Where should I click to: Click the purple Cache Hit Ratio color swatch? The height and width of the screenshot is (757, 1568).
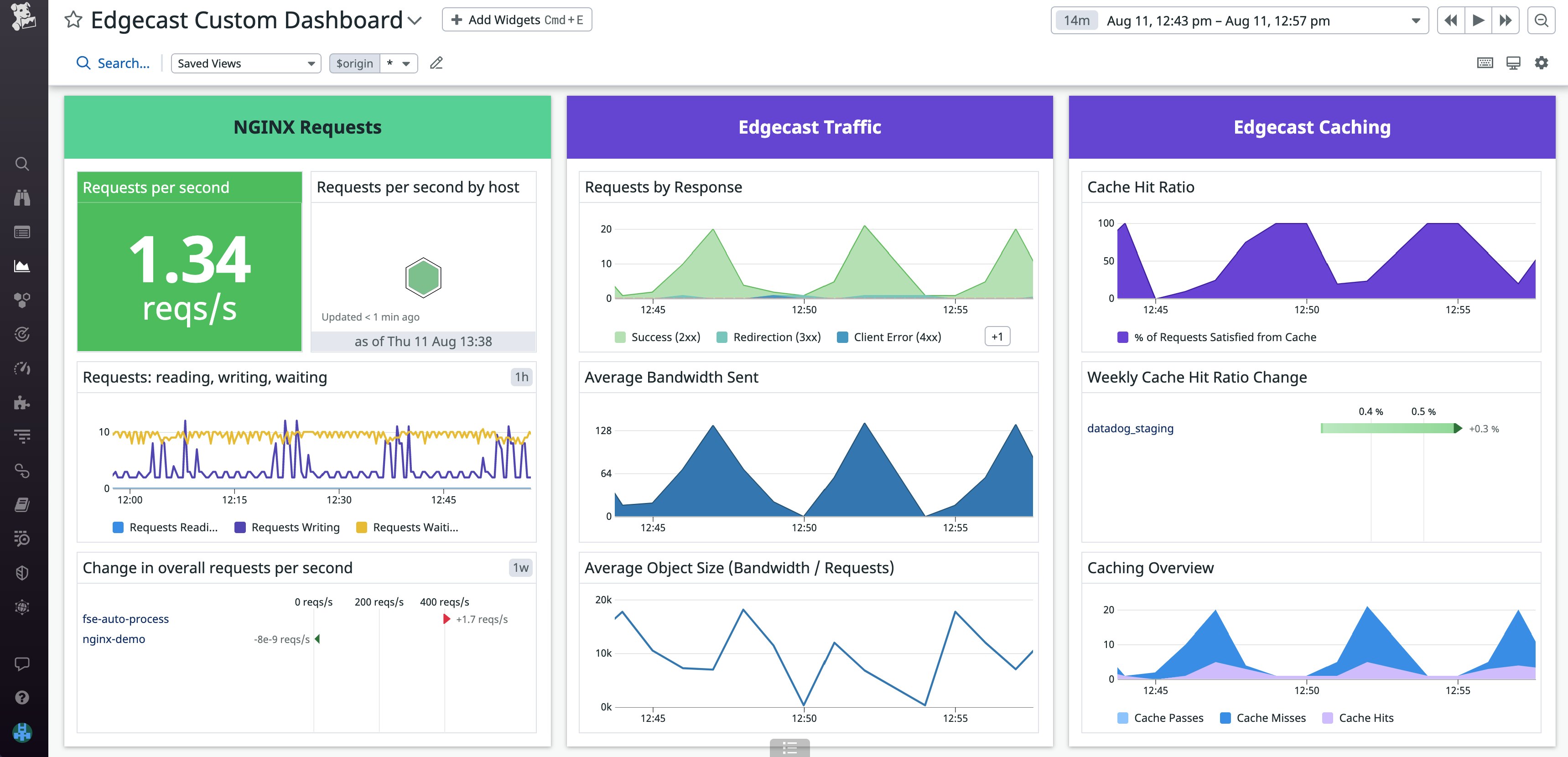pos(1122,337)
